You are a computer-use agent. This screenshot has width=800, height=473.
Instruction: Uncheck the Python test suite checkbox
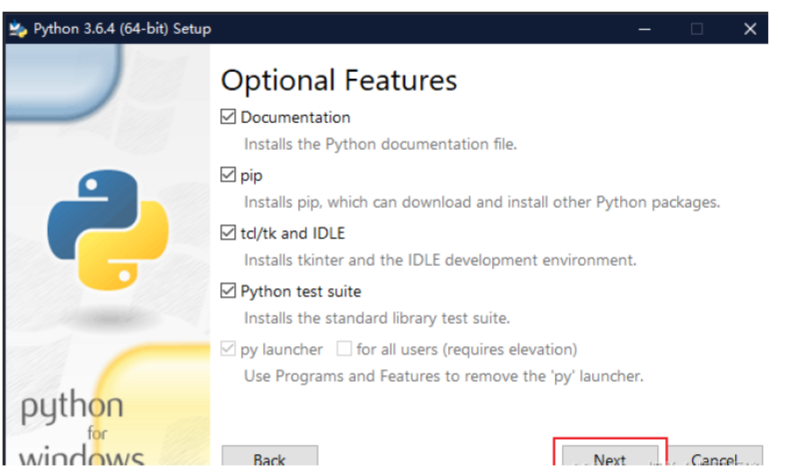pos(228,291)
